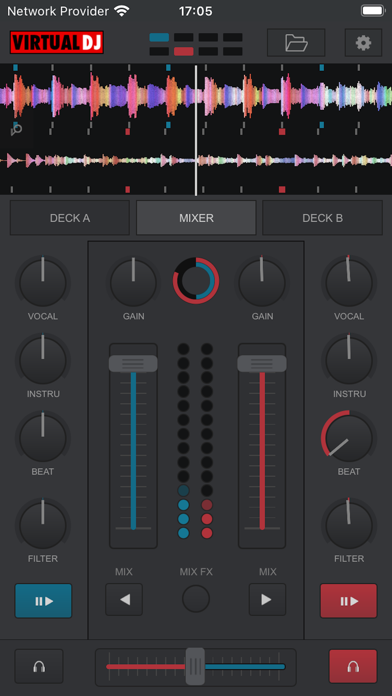Click the right deck VOCAL knob
This screenshot has height=696, width=392.
[x=349, y=283]
